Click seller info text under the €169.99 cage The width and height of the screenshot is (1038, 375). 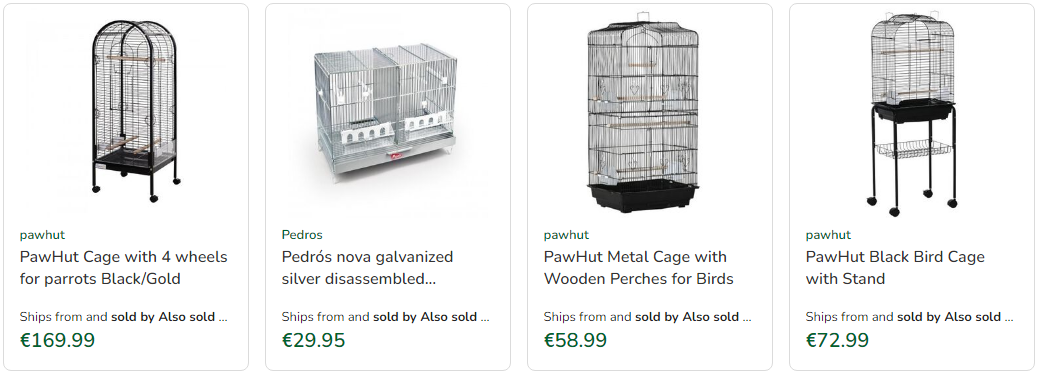pyautogui.click(x=124, y=317)
